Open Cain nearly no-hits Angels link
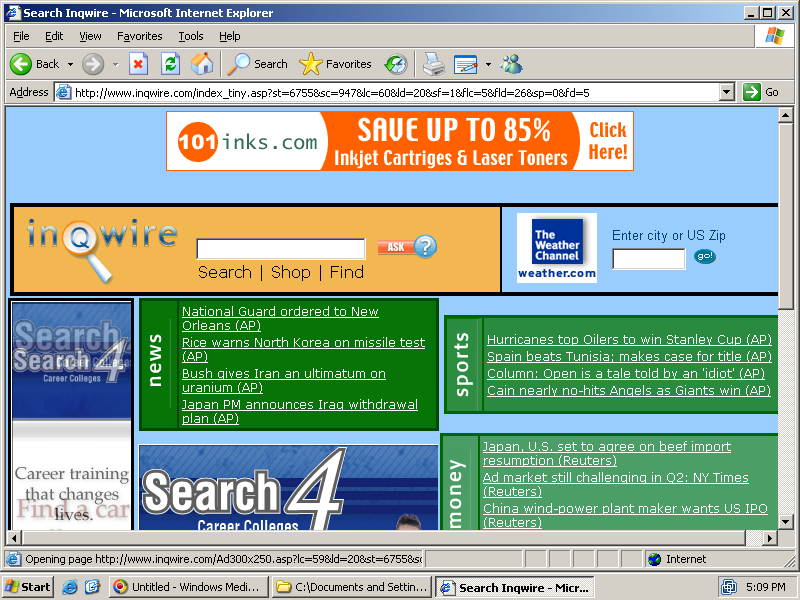The image size is (800, 600). click(629, 391)
